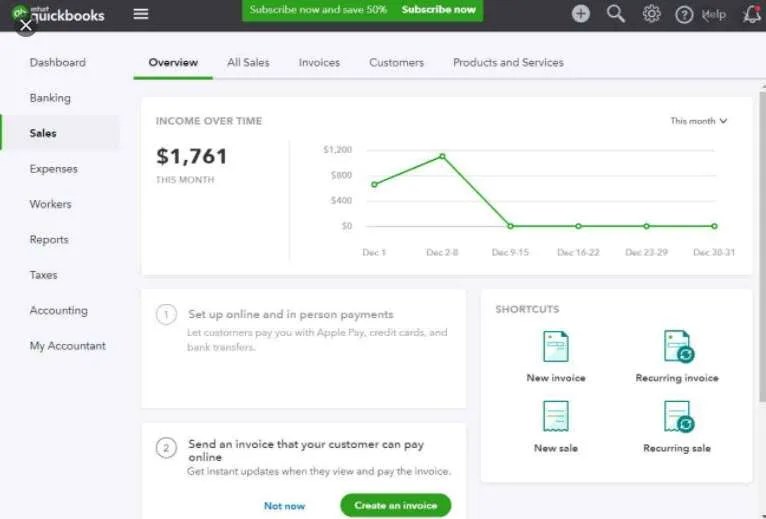Open Accounting in sidebar
Screen dimensions: 766x519
tap(59, 310)
